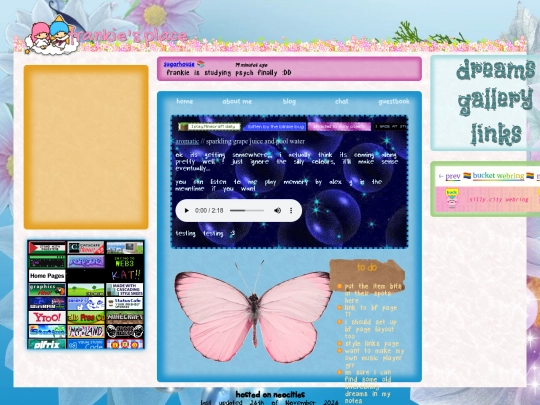Screen dimensions: 540x405
Task: Click the Home Pages badge
Action: [x=47, y=276]
